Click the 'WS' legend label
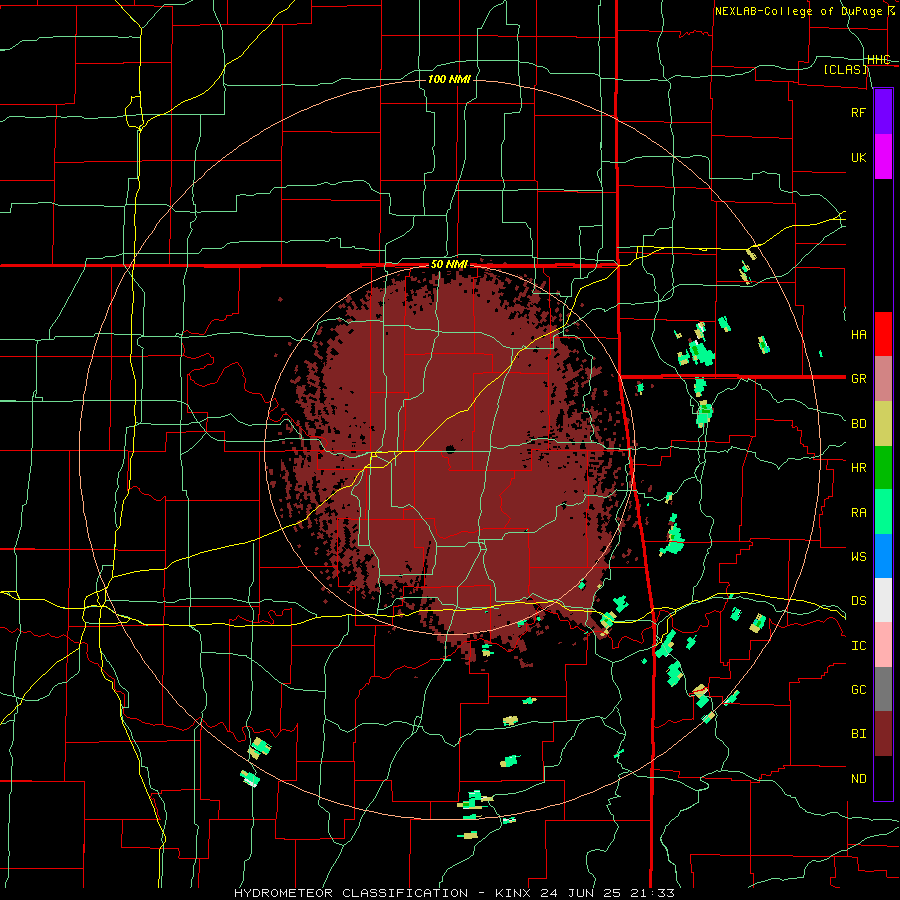This screenshot has height=900, width=900. (x=858, y=556)
